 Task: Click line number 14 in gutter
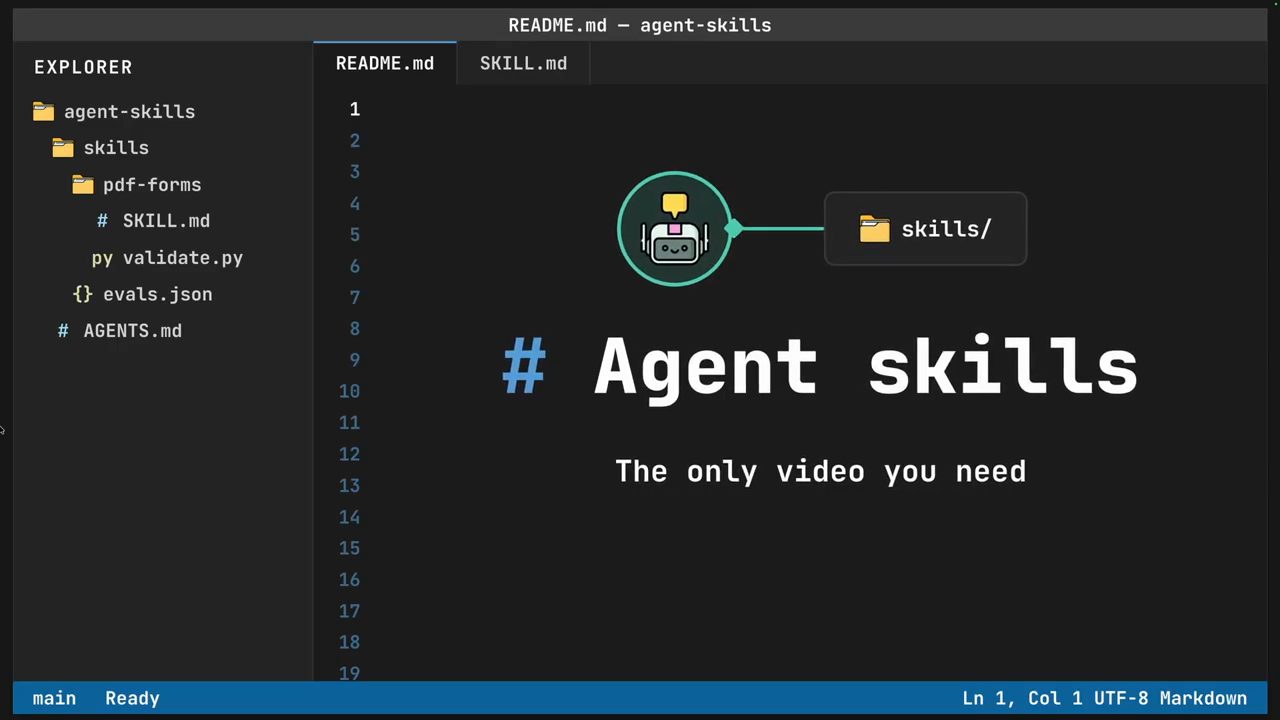click(x=349, y=517)
